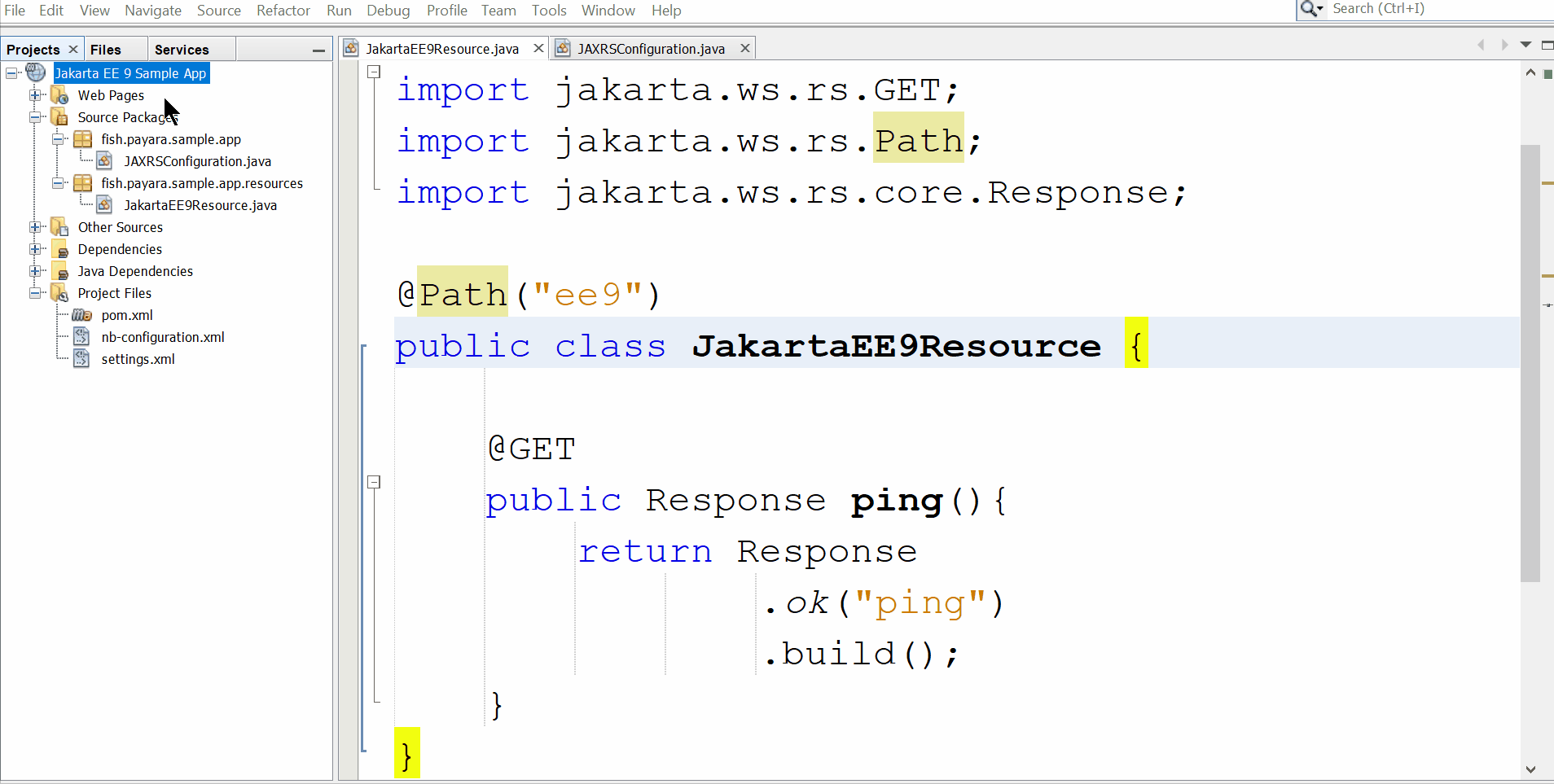Screen dimensions: 1554x784
Task: Close the JakartaEE9Resource.java editor tab
Action: [x=538, y=49]
